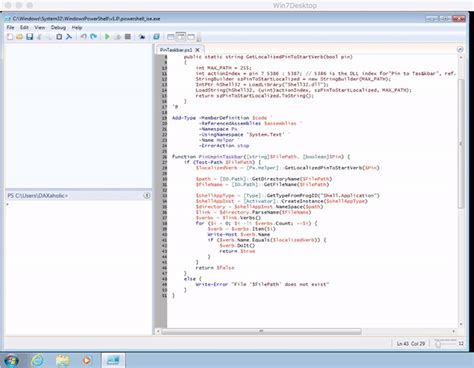The width and height of the screenshot is (474, 368).
Task: Click the right arrow of the horizontal scrollbar
Action: [x=454, y=331]
